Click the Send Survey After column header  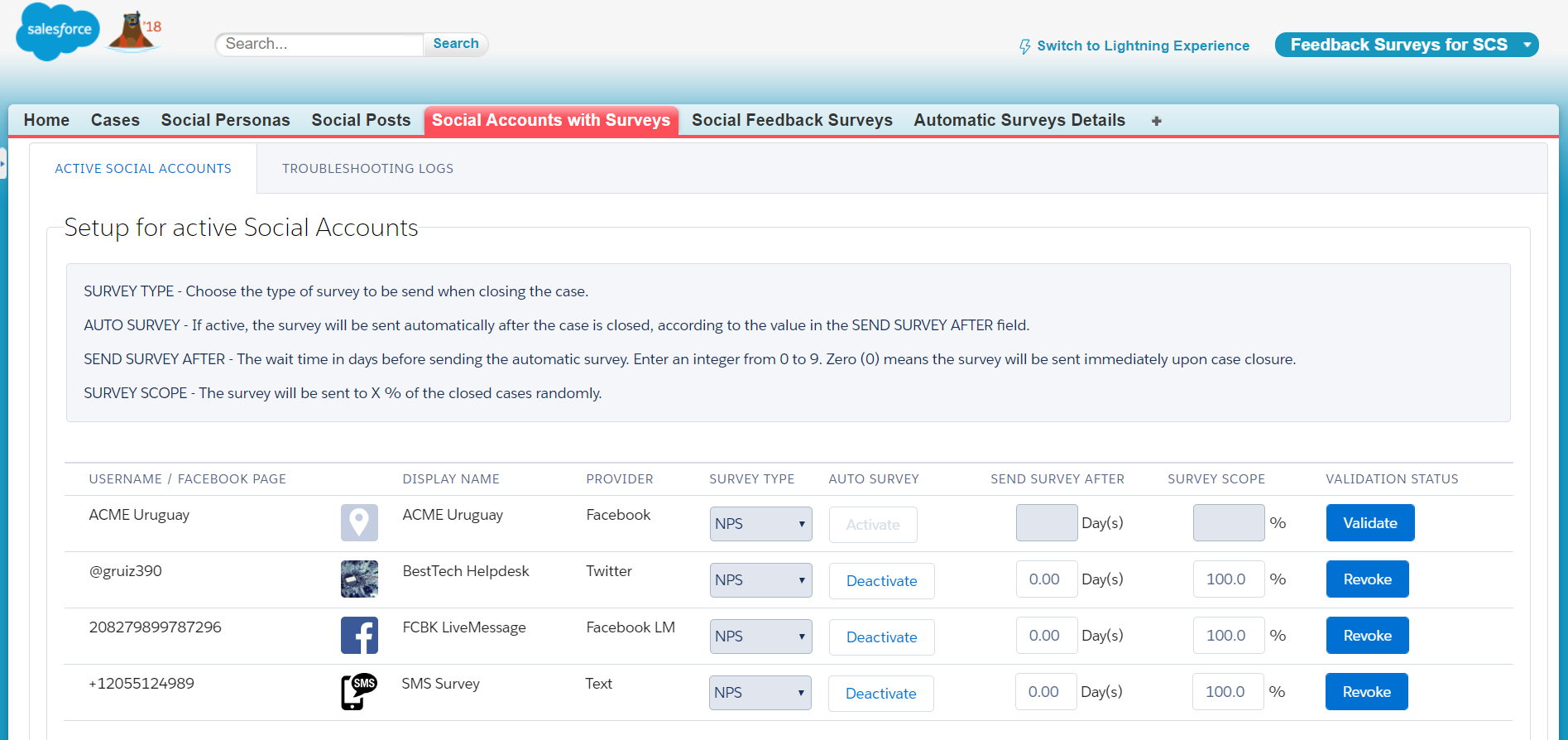tap(1057, 479)
